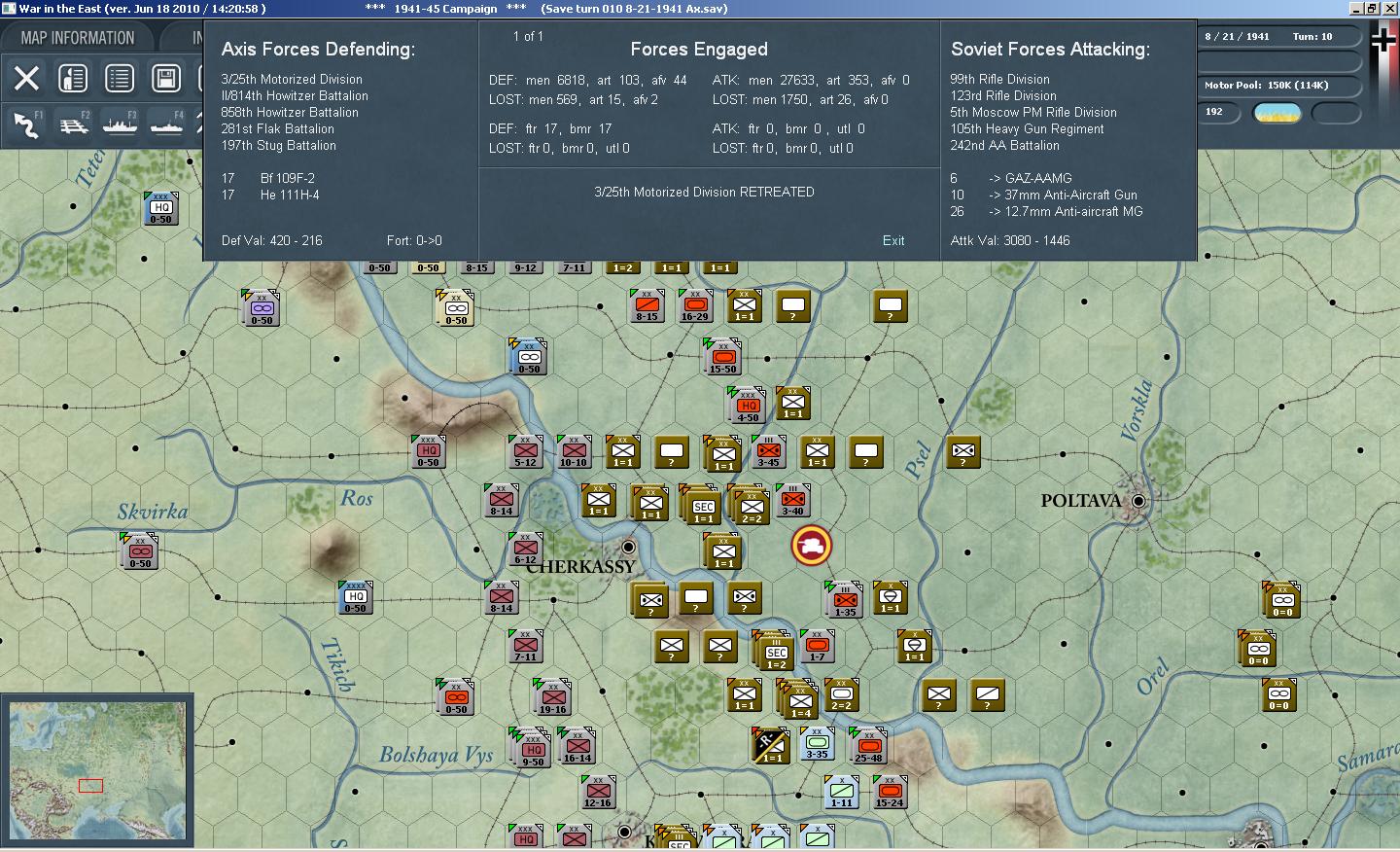Select the 1-35 unit counter
1400x852 pixels.
click(x=844, y=599)
